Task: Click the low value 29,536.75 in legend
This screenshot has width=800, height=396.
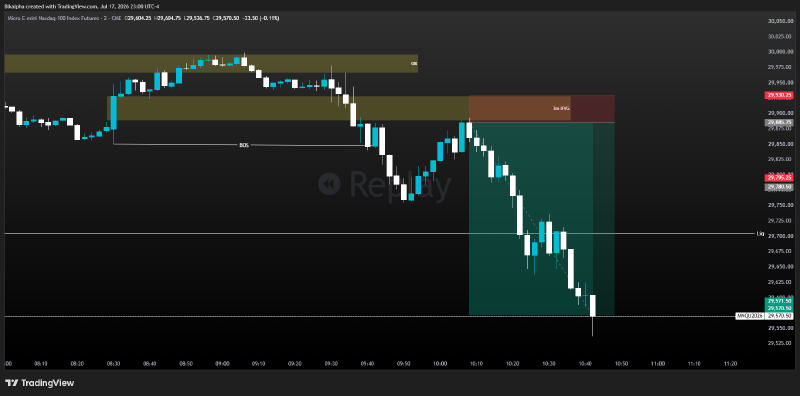Action: click(x=197, y=18)
